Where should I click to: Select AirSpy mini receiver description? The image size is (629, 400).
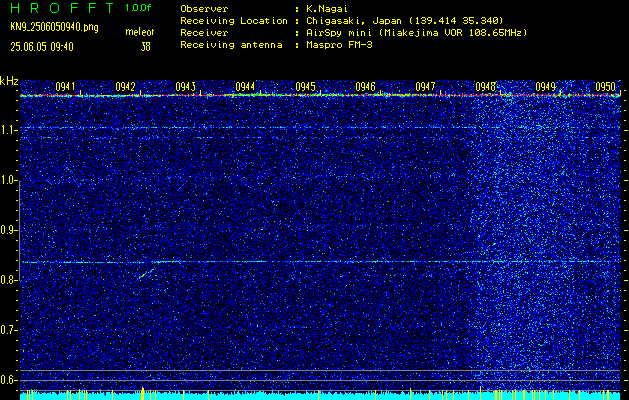pos(416,33)
